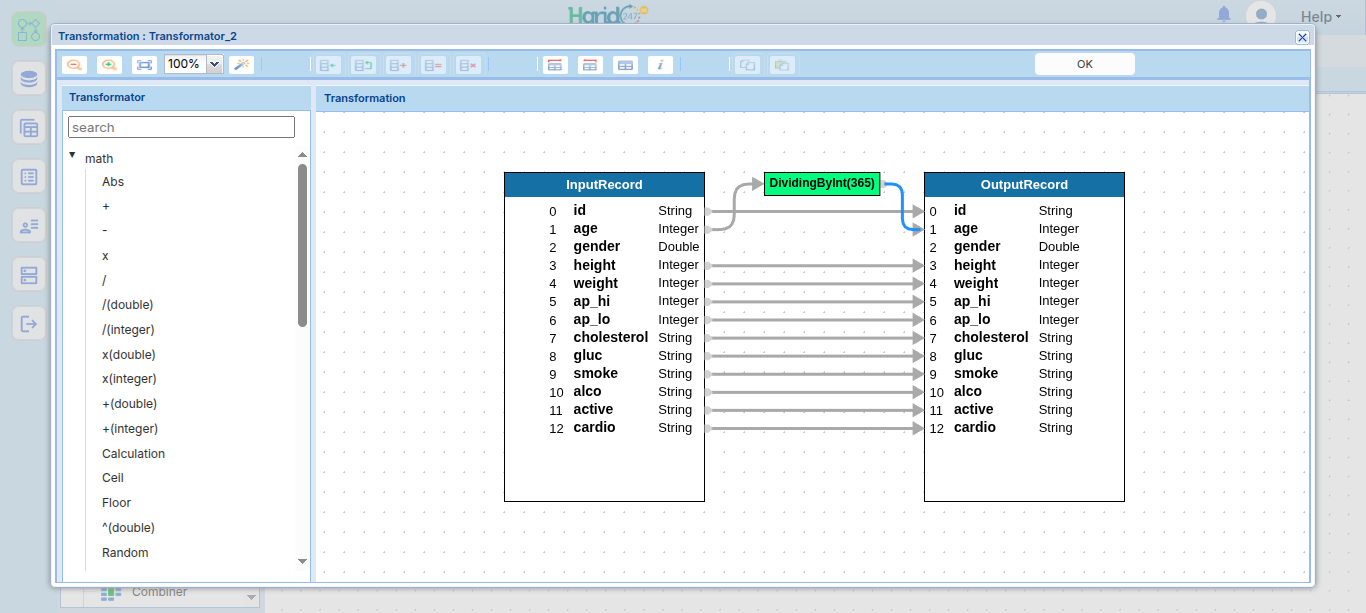This screenshot has height=613, width=1366.
Task: Select the /(double) function
Action: pos(128,305)
